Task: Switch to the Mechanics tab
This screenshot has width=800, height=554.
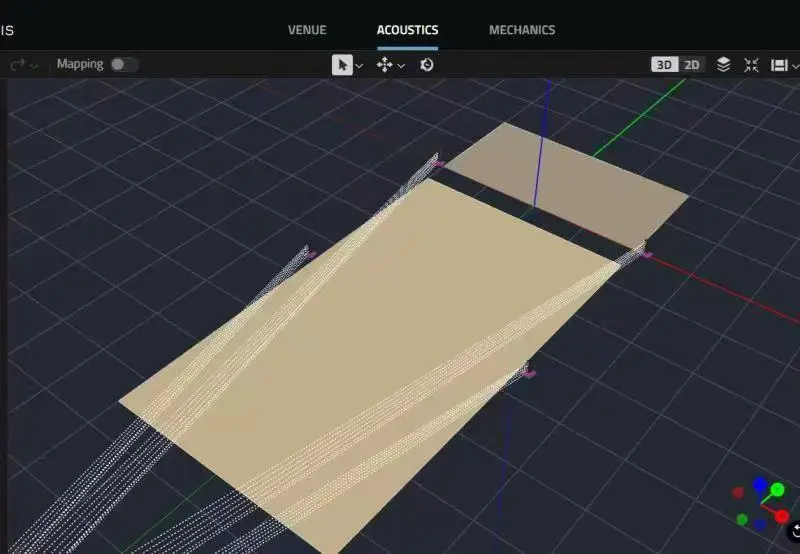Action: tap(522, 30)
